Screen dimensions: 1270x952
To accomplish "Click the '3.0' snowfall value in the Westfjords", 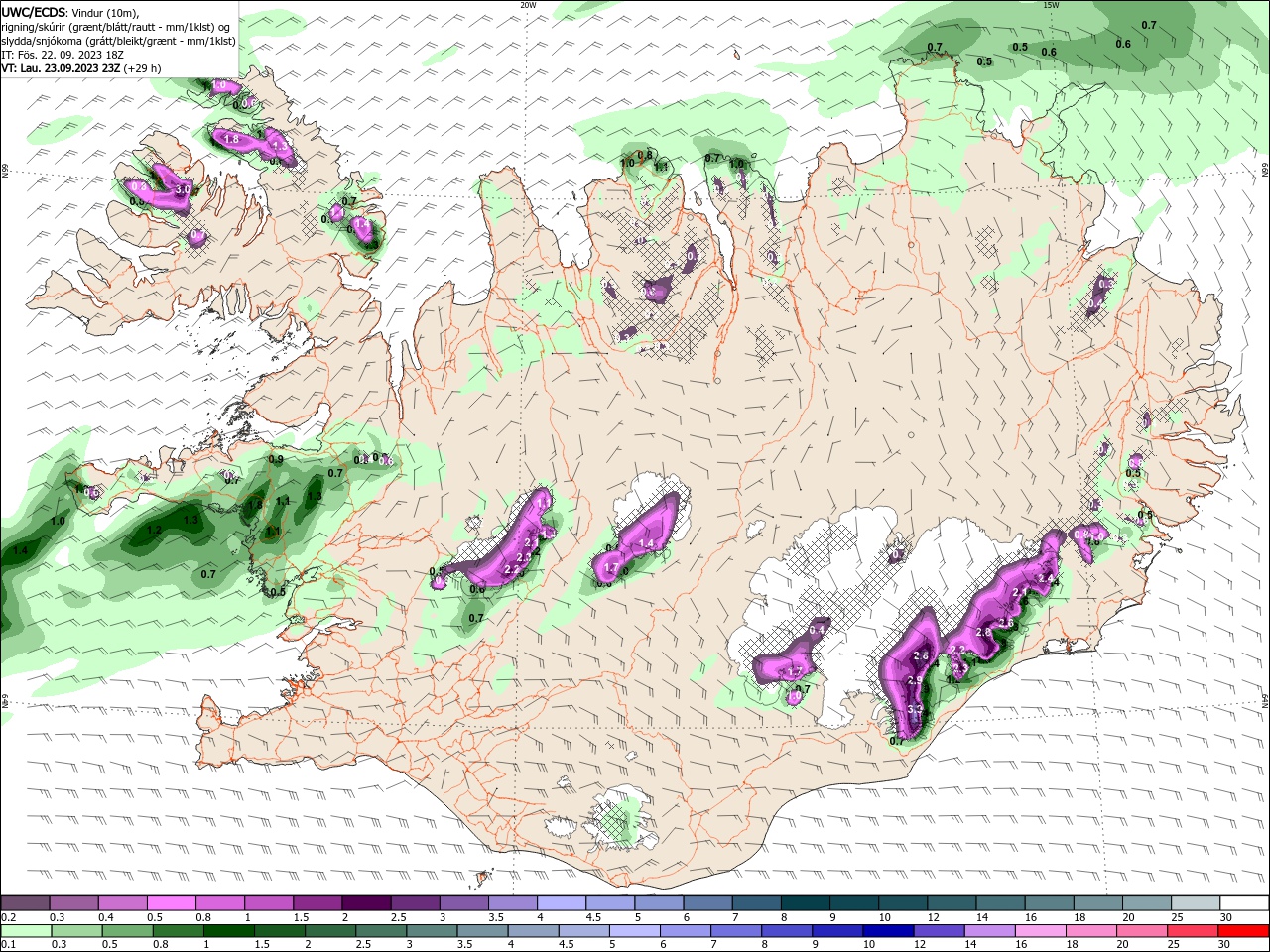I will tap(183, 189).
